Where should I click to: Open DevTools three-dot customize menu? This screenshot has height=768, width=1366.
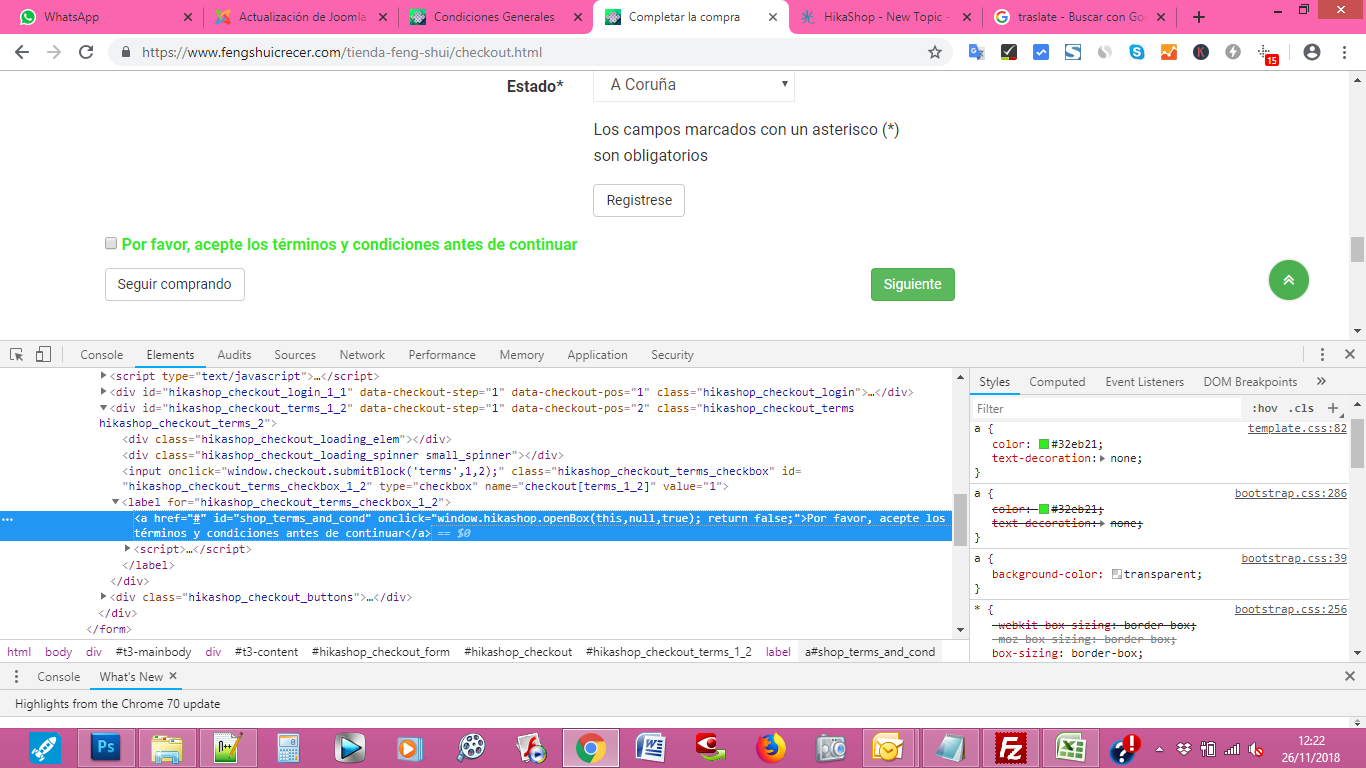click(x=1322, y=355)
